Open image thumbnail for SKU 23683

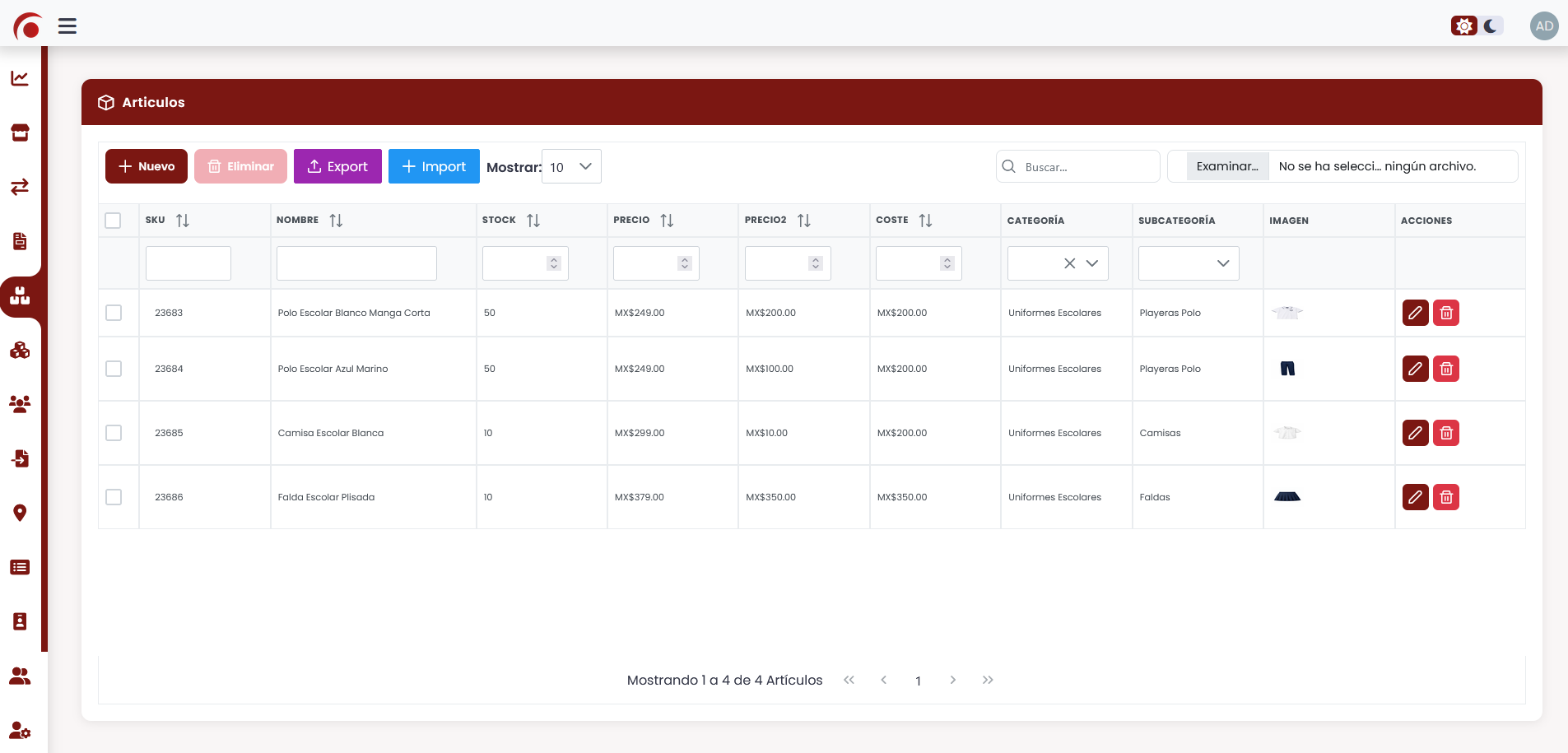1287,313
